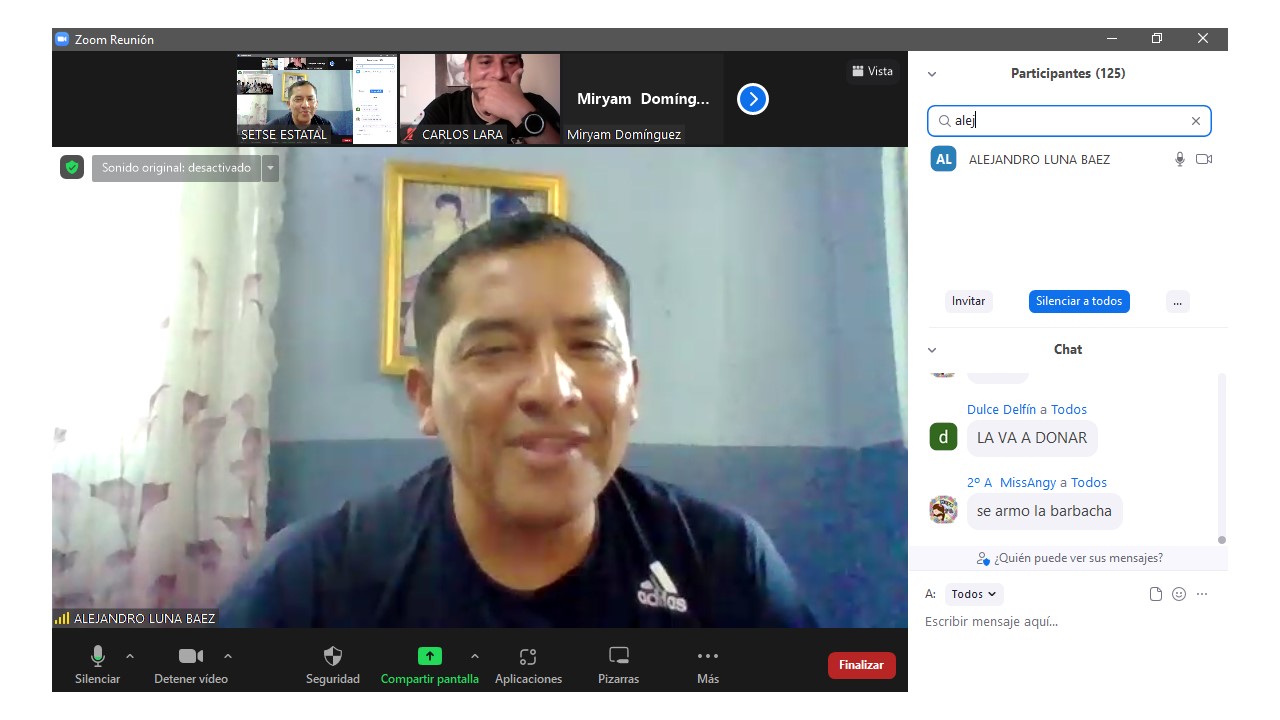Clear the participant search with X
The height and width of the screenshot is (720, 1280).
point(1195,121)
